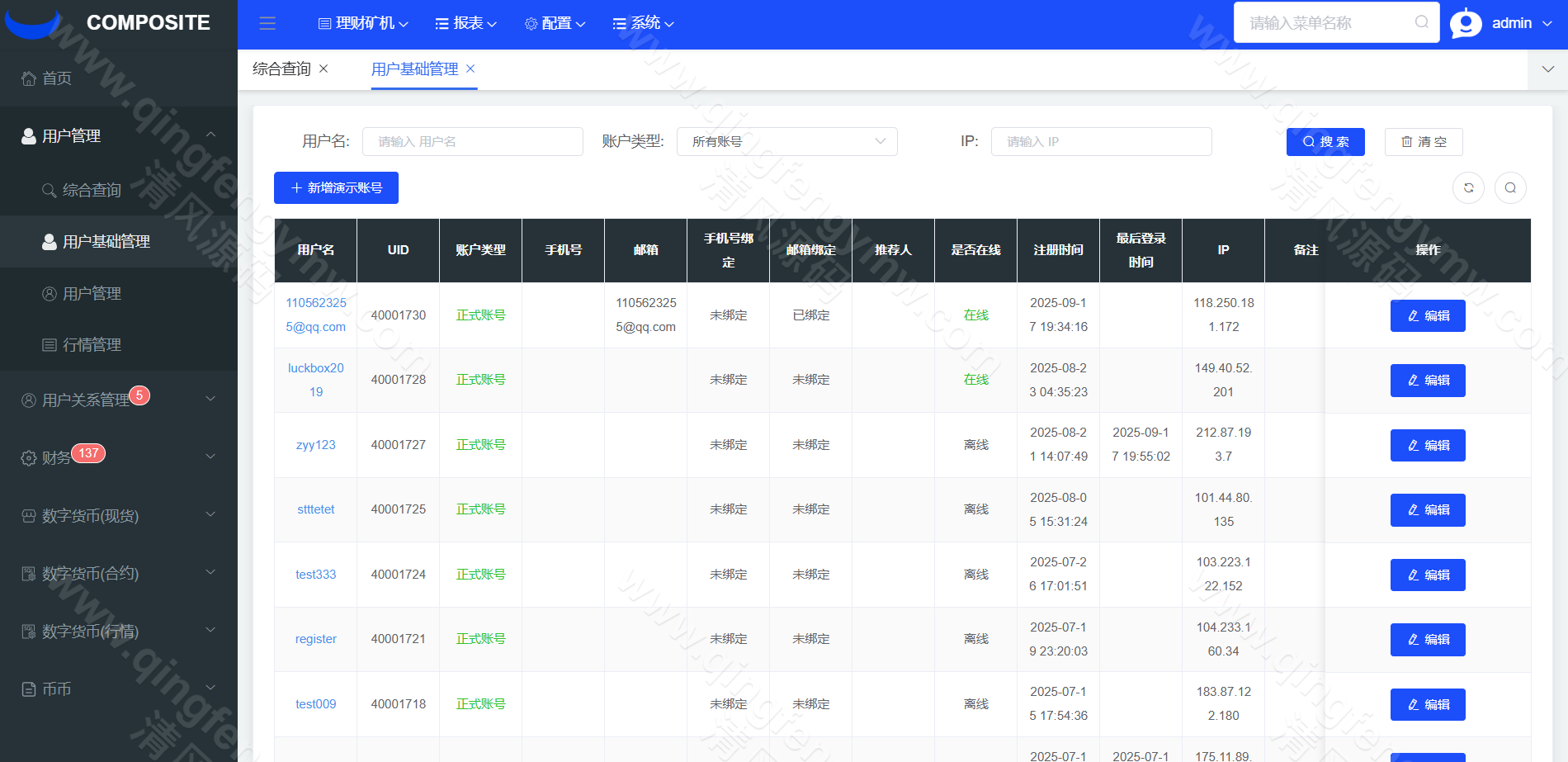
Task: Click the hamburger menu collapse icon
Action: (x=267, y=23)
